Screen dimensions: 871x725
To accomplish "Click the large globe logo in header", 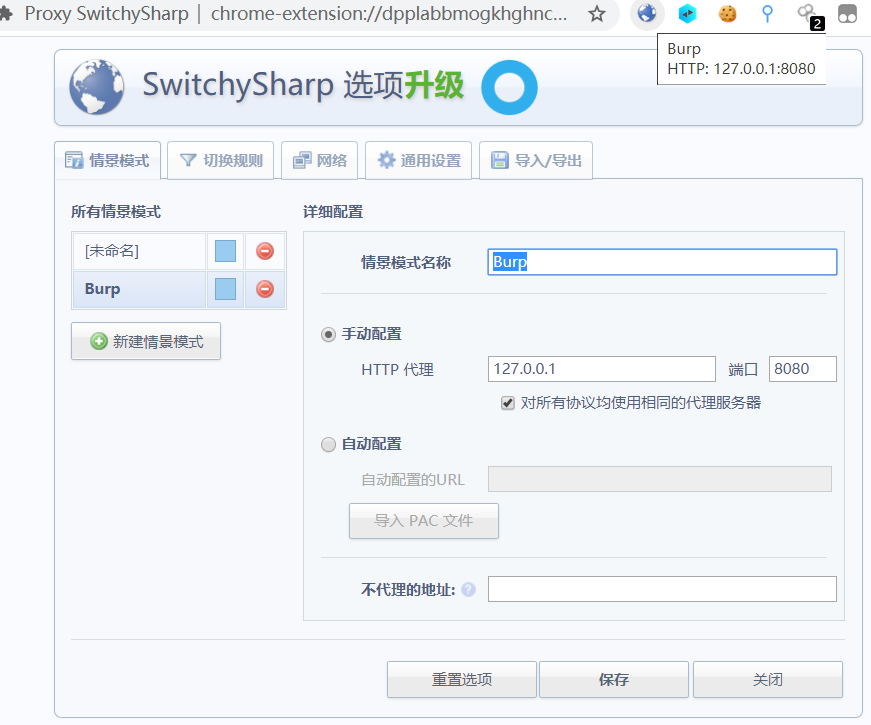I will click(97, 87).
